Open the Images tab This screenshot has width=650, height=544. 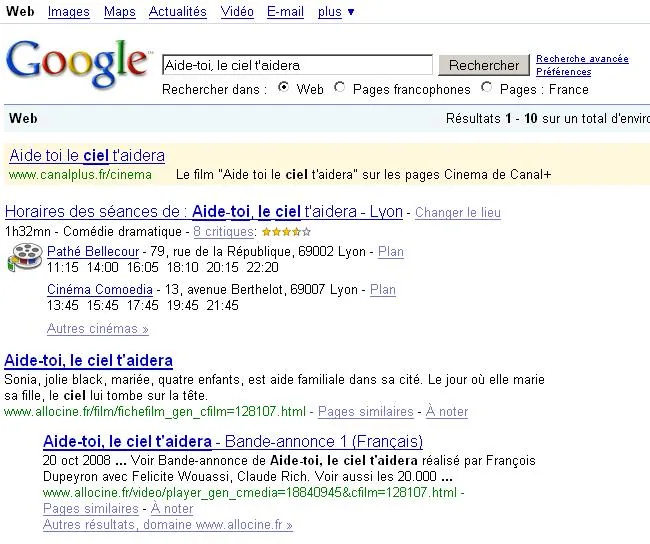pos(68,12)
